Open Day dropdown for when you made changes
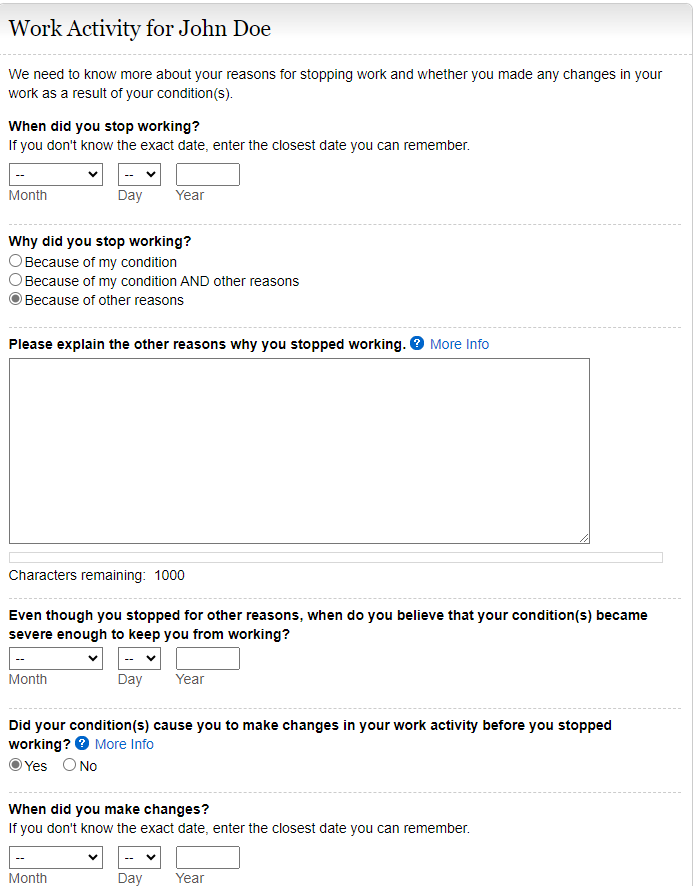The width and height of the screenshot is (696, 886). pyautogui.click(x=139, y=858)
